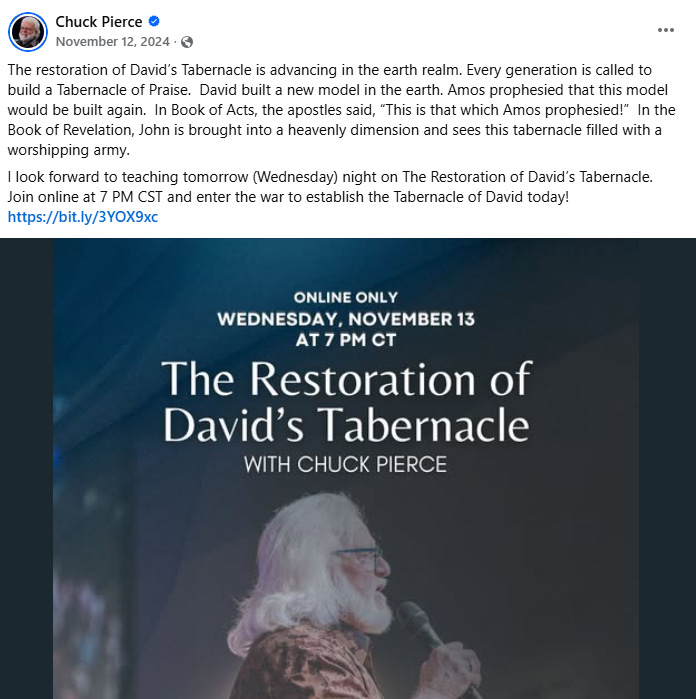
Task: Click the speaker's patterned jacket in the photo
Action: pyautogui.click(x=312, y=664)
